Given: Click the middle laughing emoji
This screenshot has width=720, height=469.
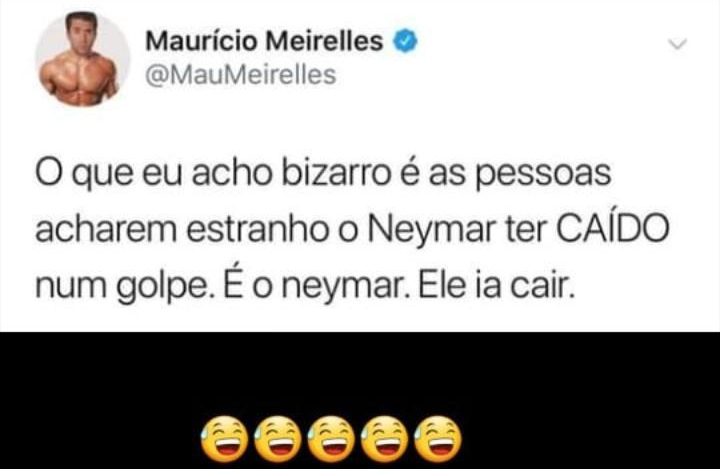Looking at the screenshot, I should [331, 439].
